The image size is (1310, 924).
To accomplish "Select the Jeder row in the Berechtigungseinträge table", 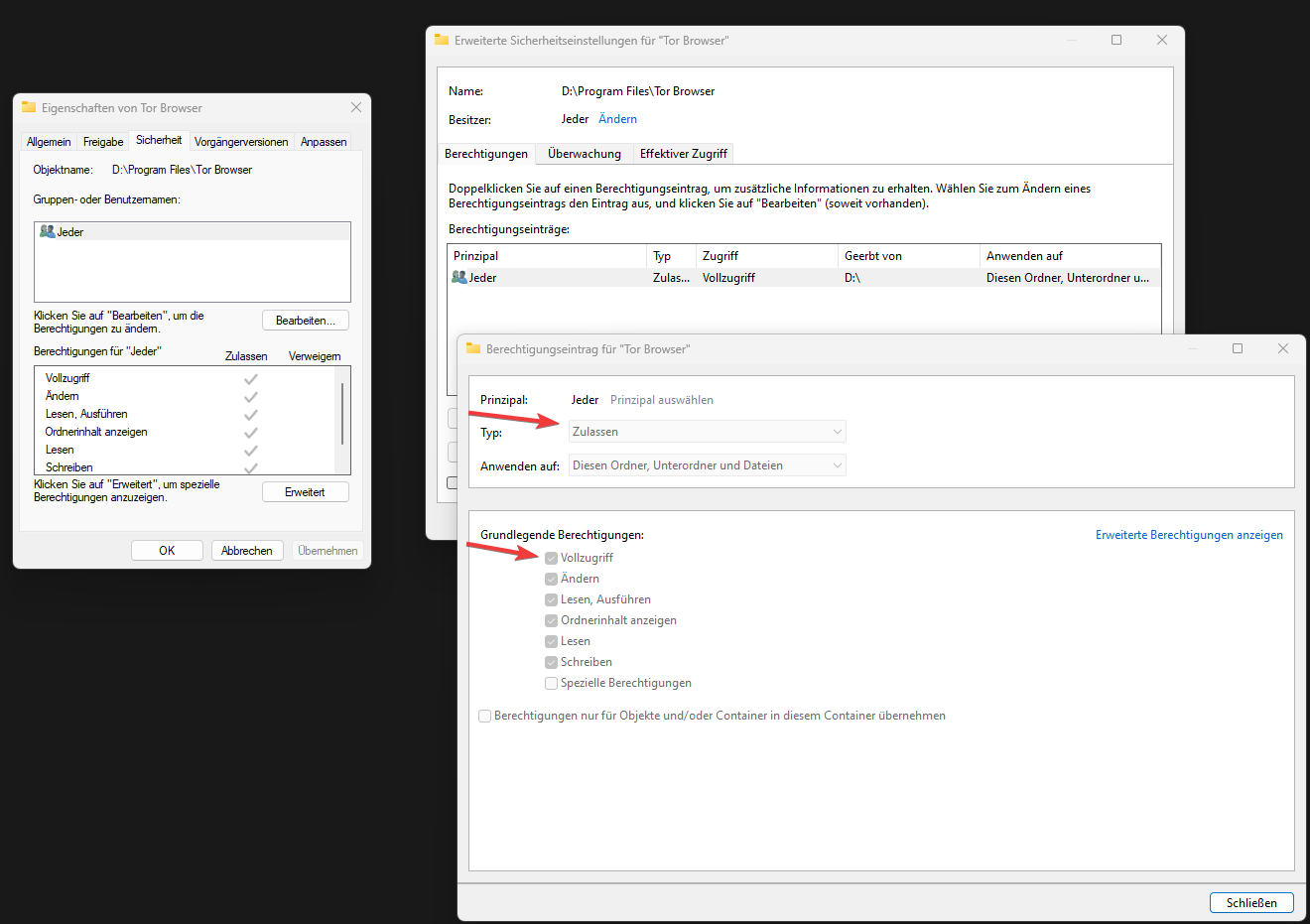I will coord(804,278).
